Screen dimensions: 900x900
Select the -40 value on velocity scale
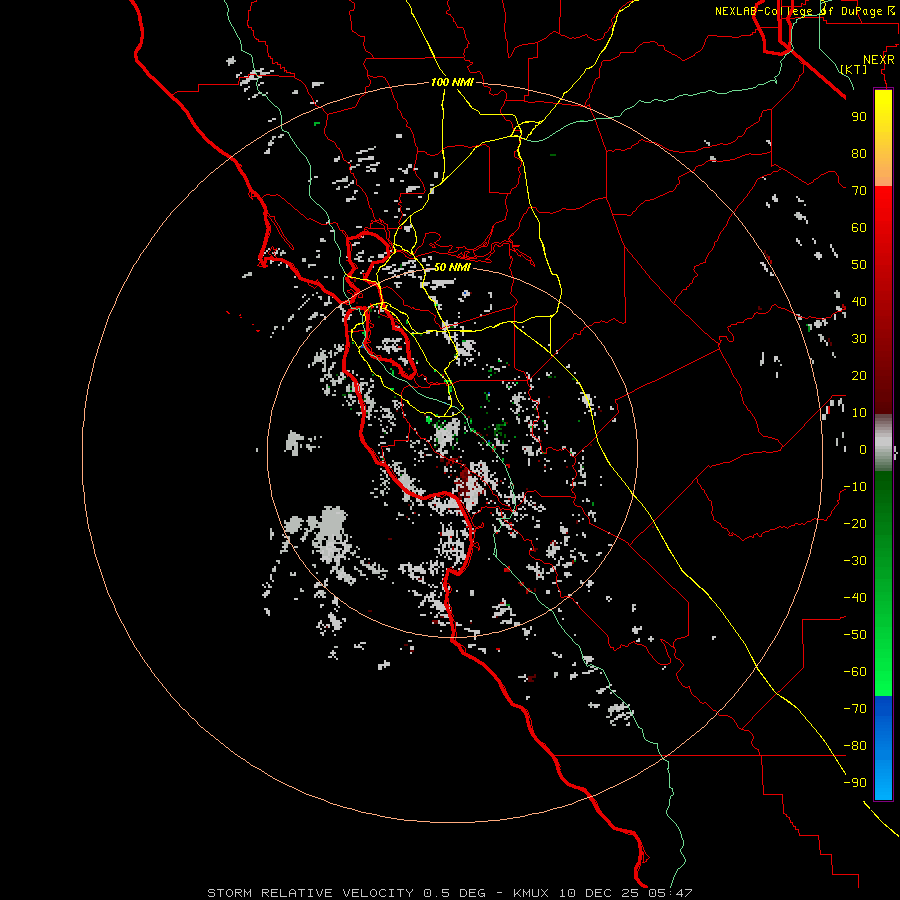click(x=855, y=598)
